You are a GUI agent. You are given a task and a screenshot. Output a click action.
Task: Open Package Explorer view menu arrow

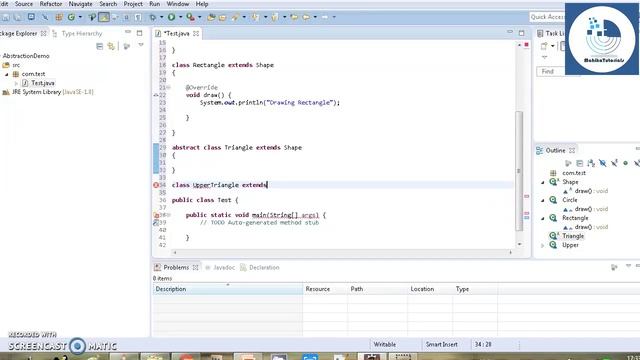pos(141,45)
